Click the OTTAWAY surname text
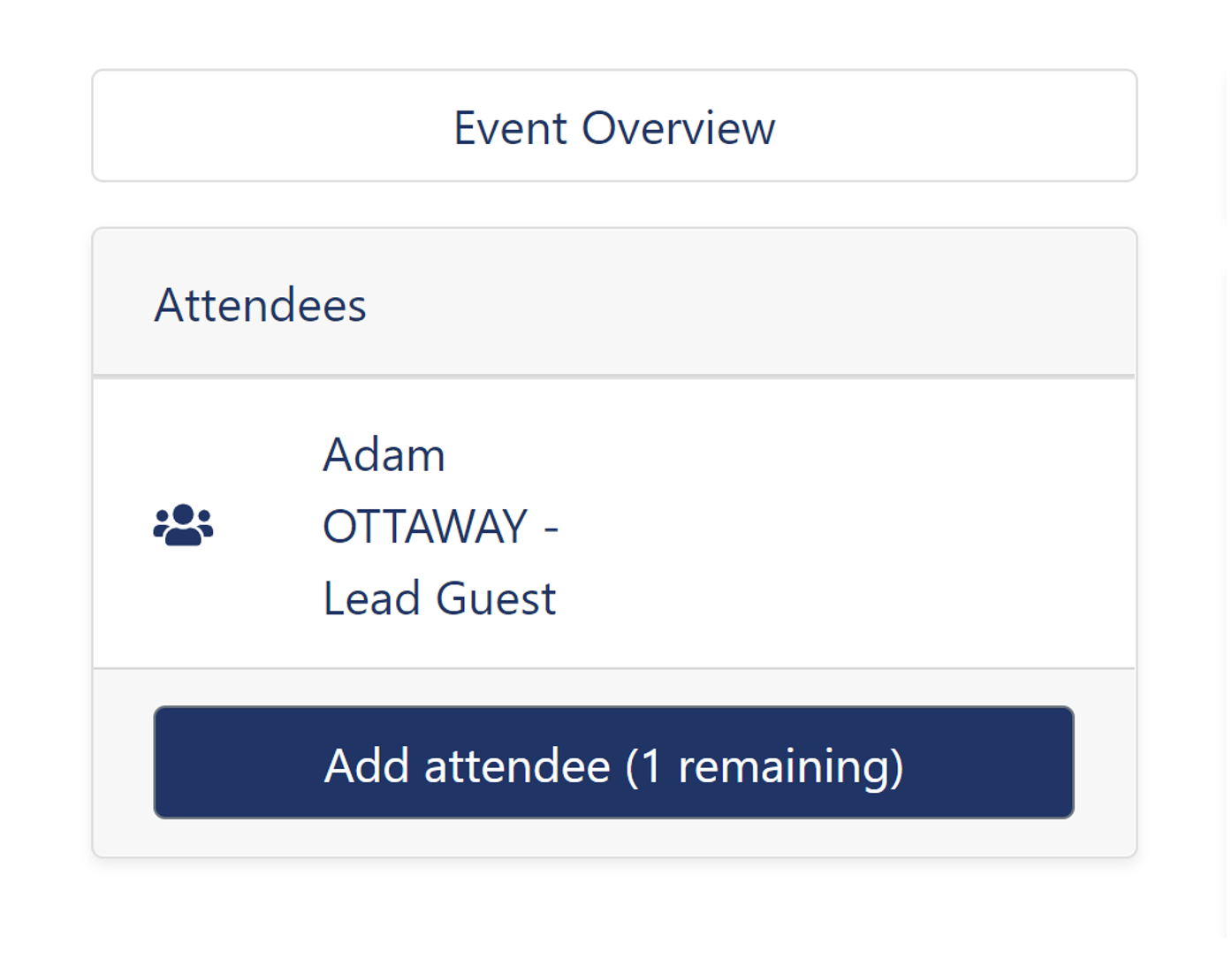Image resolution: width=1232 pixels, height=959 pixels. [425, 527]
